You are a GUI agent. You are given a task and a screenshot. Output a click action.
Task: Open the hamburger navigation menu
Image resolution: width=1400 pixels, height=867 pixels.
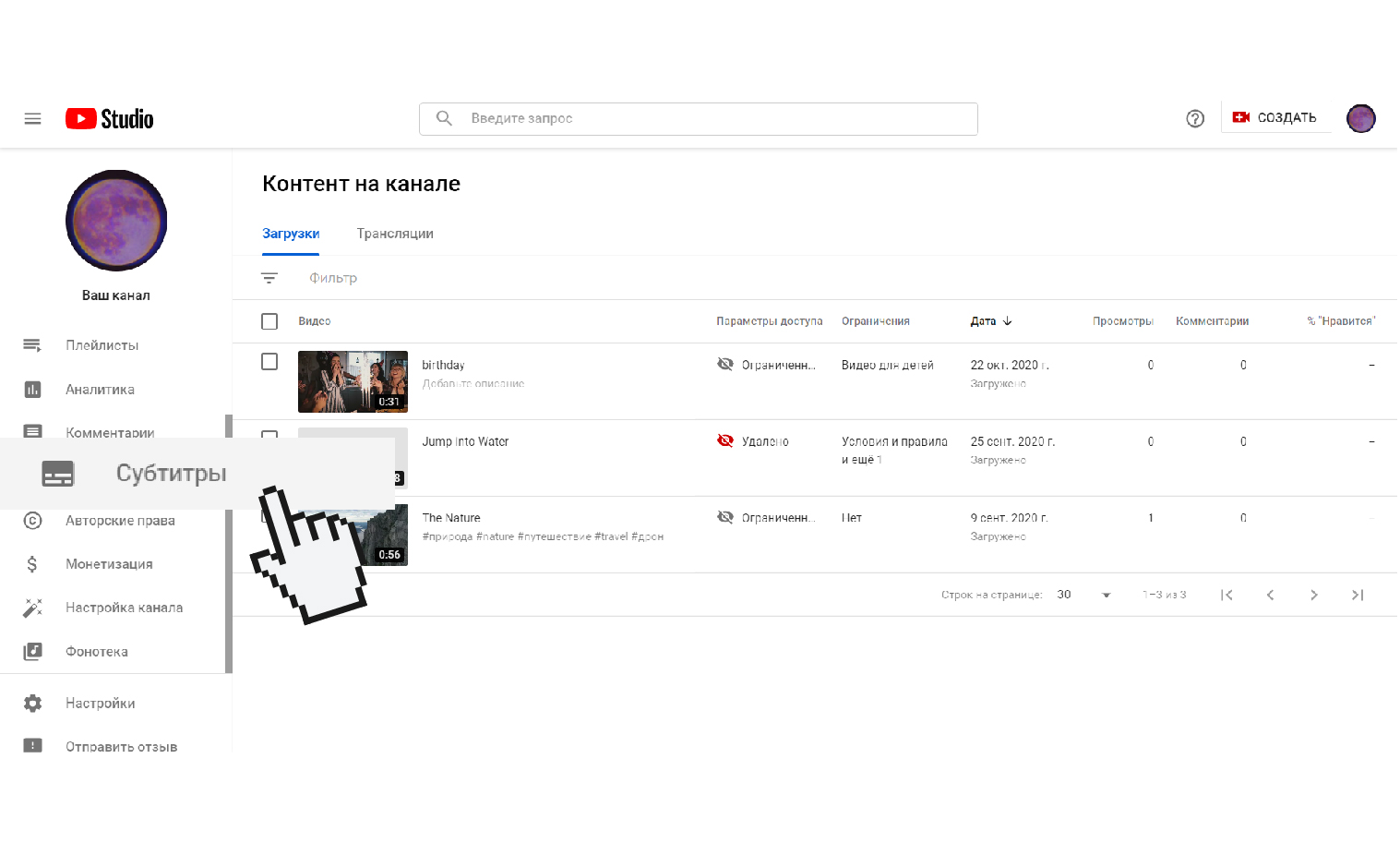click(32, 119)
